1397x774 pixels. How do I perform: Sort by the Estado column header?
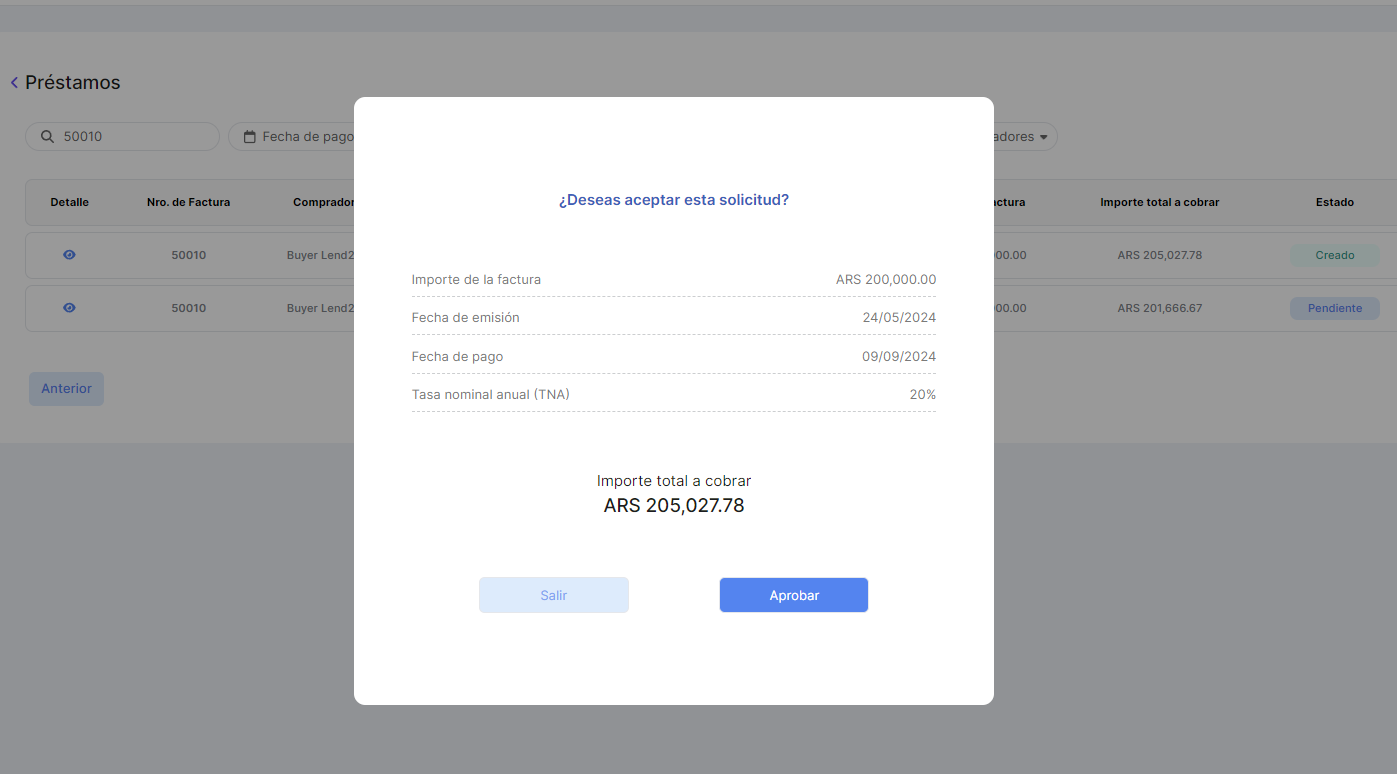[1334, 202]
